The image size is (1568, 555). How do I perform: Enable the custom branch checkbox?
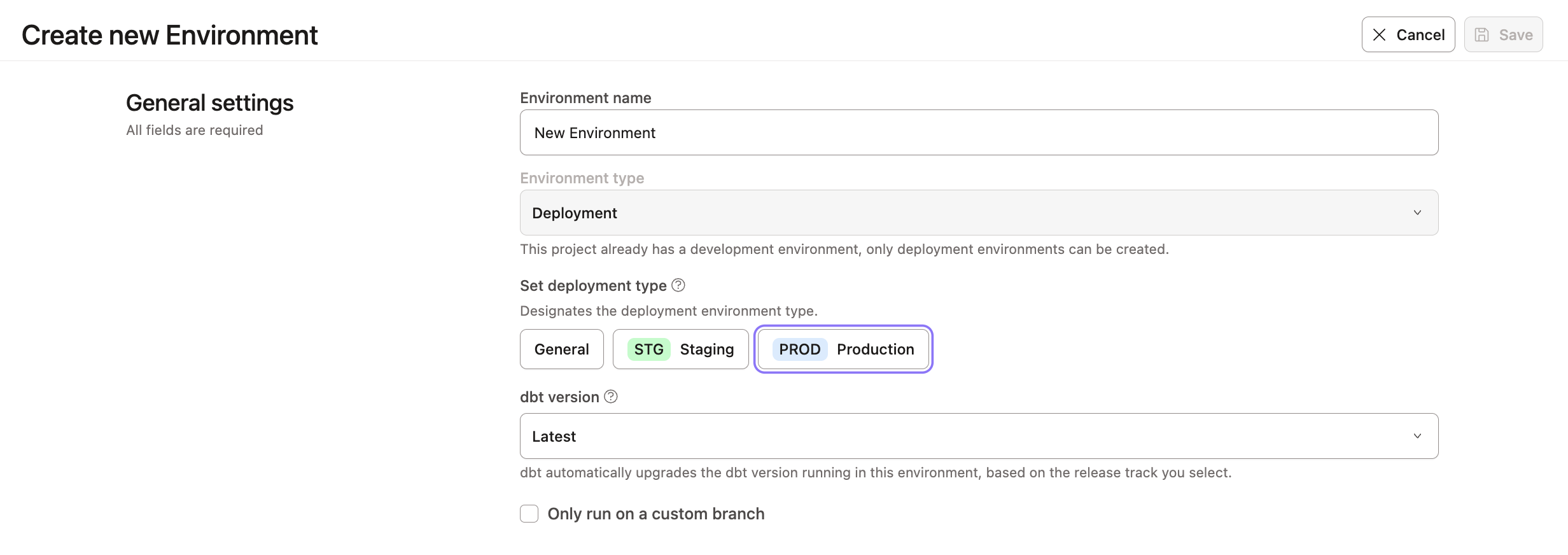click(529, 514)
